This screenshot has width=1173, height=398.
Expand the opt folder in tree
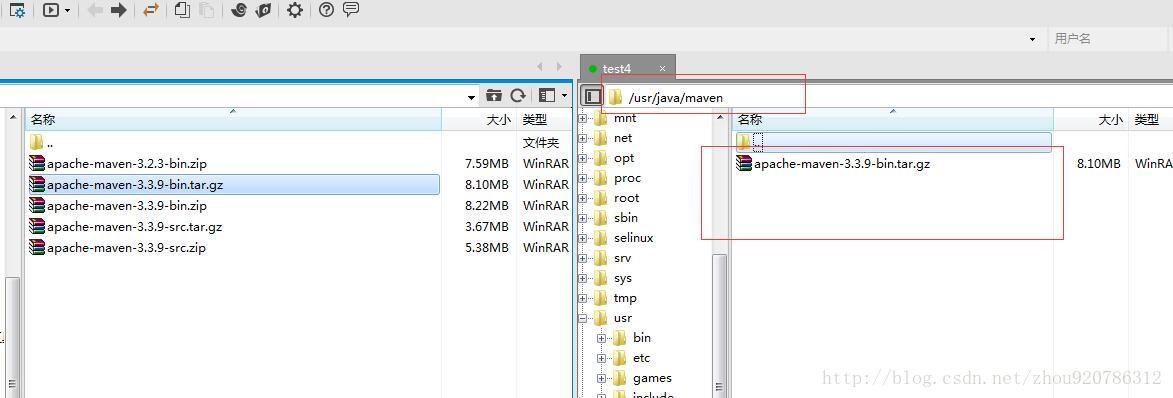pyautogui.click(x=583, y=159)
